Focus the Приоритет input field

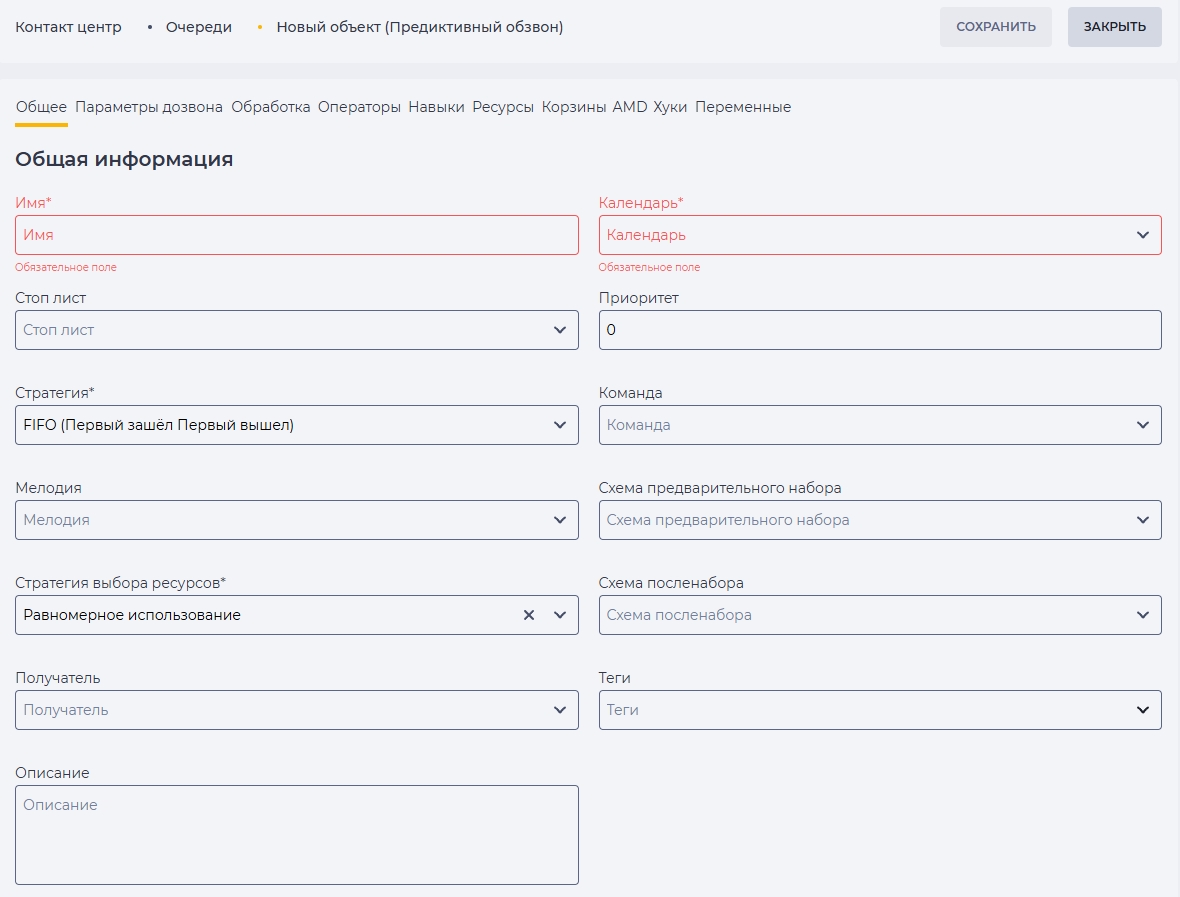(x=880, y=330)
